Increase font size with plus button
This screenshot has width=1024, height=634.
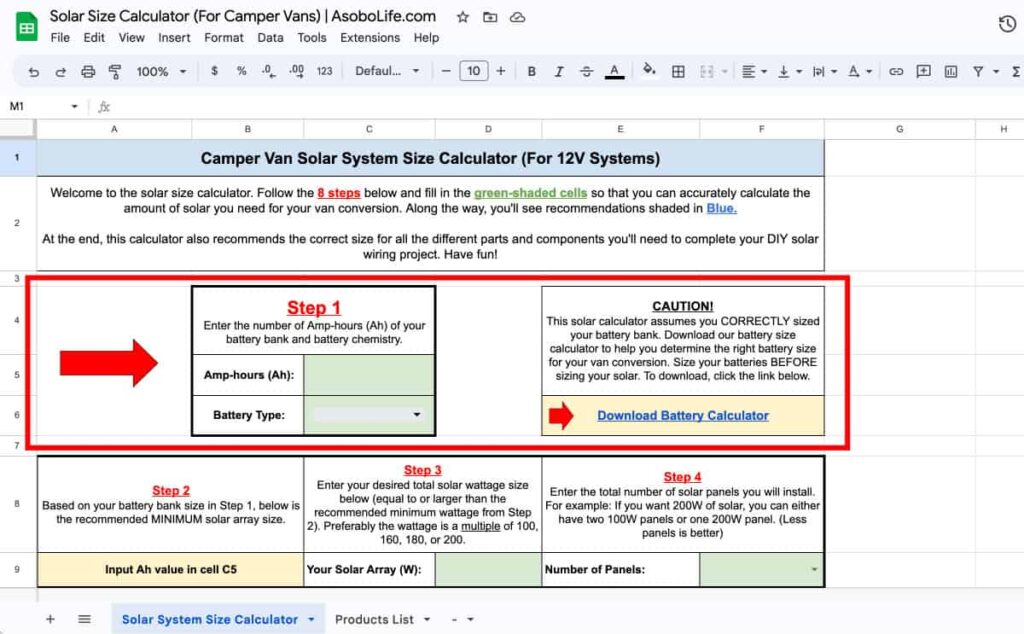[501, 71]
